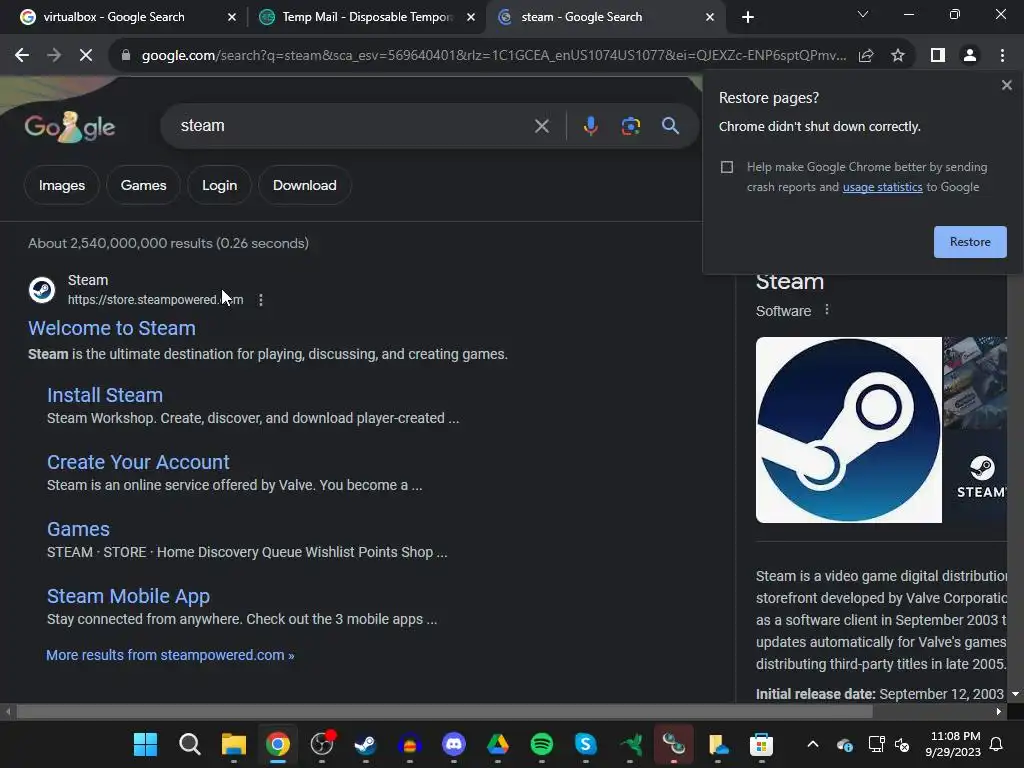This screenshot has height=768, width=1024.
Task: Open File Explorer from the taskbar
Action: coord(233,744)
